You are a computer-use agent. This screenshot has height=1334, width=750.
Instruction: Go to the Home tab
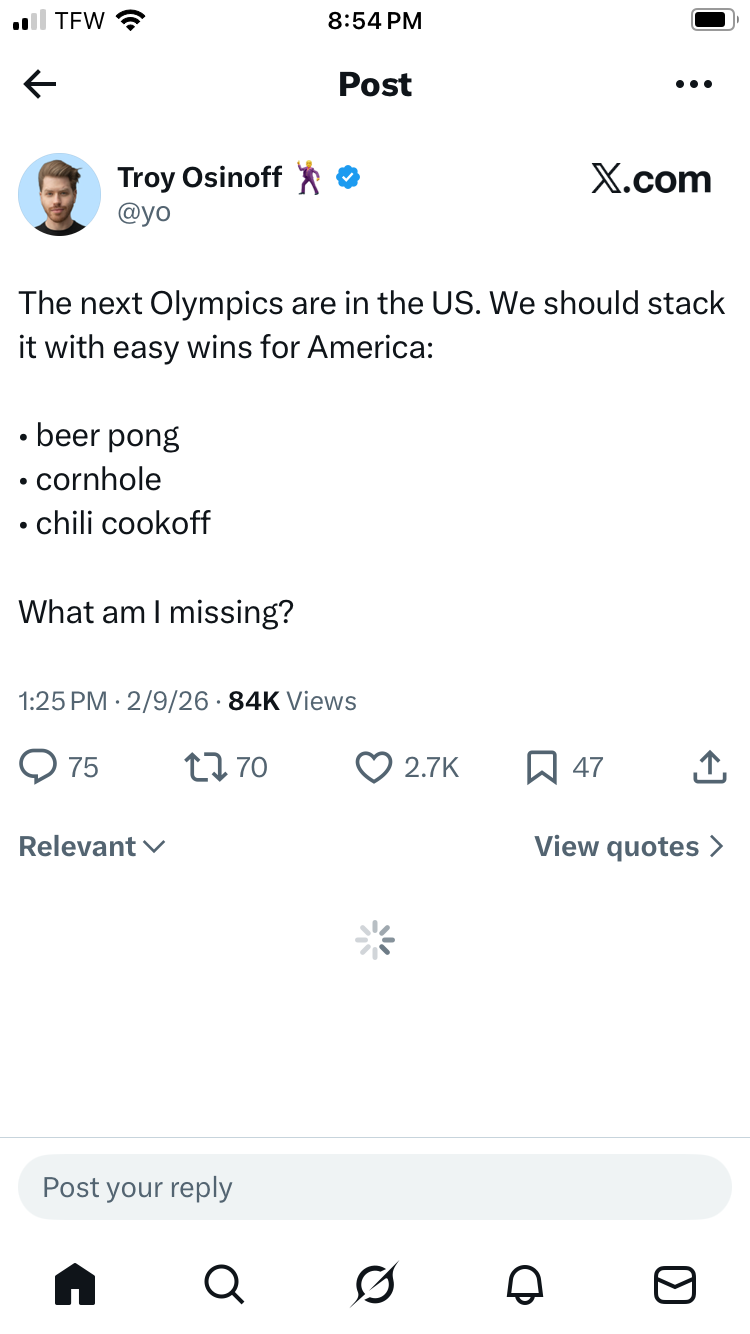point(75,1283)
